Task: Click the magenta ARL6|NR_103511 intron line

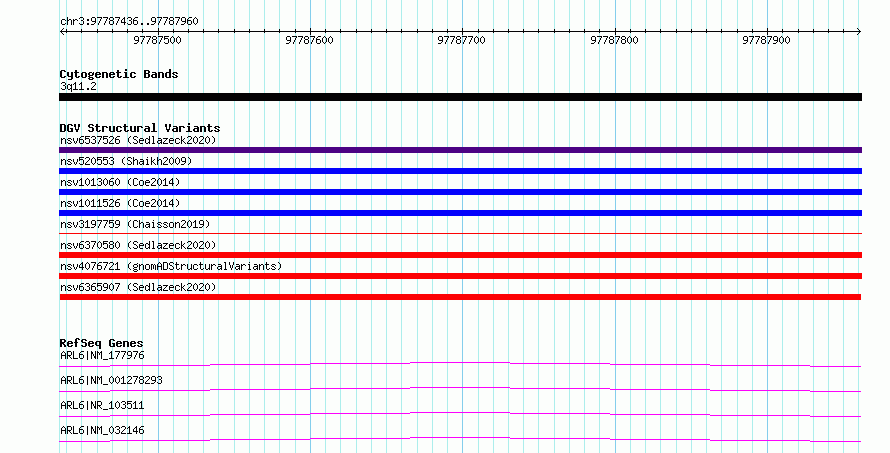Action: pos(460,414)
